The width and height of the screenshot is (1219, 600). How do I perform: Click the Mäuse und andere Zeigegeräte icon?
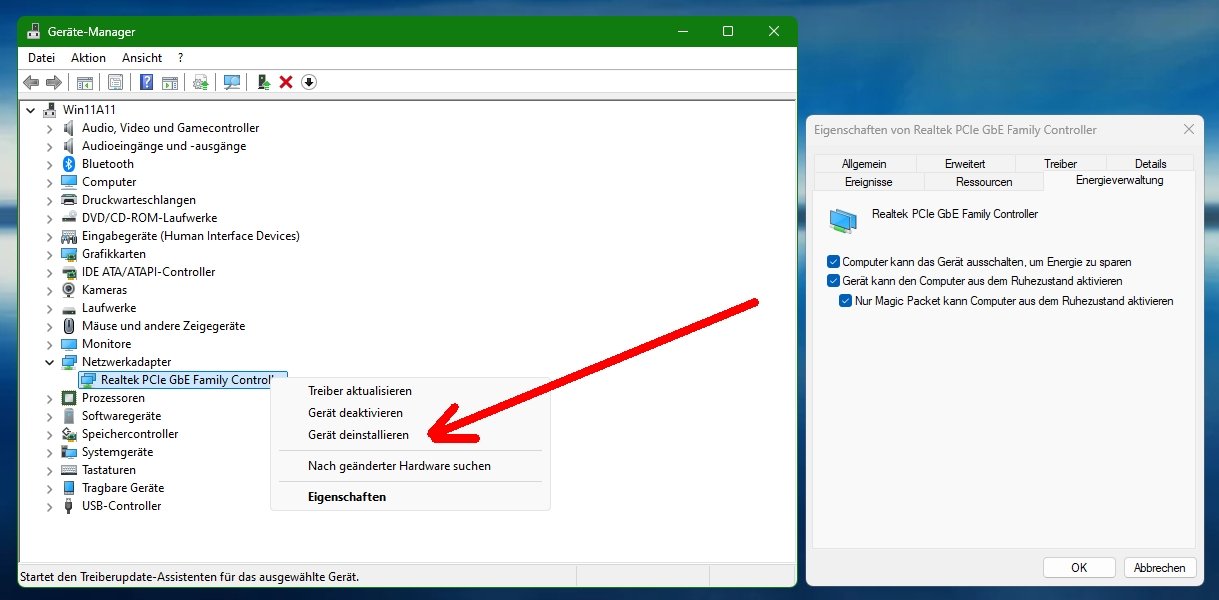tap(69, 326)
